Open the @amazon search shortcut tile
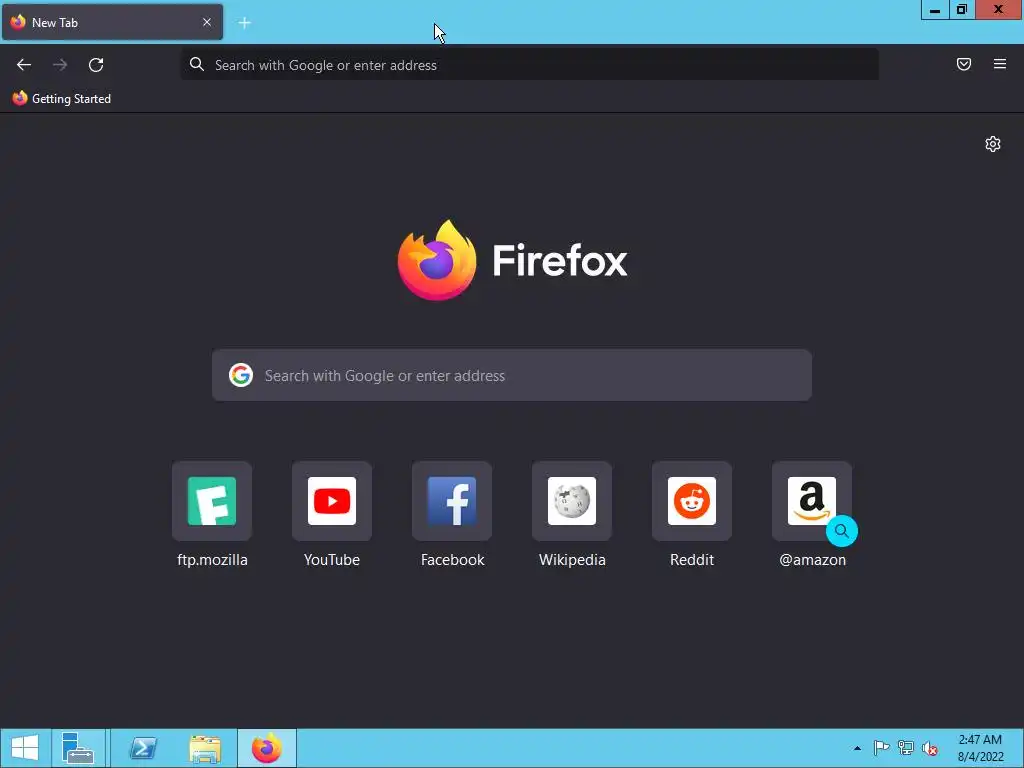 pyautogui.click(x=812, y=501)
